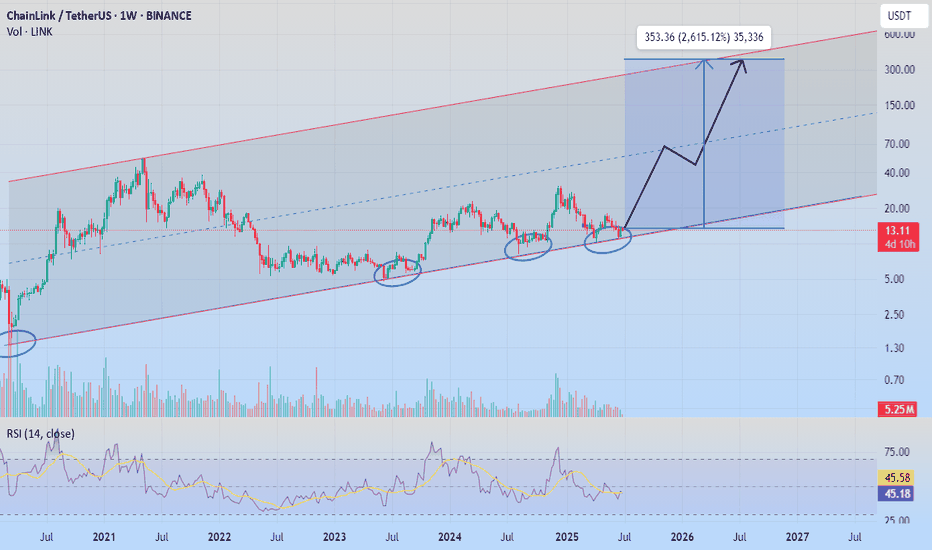Click the 2026 time axis label
Screen dimensions: 932x550
coord(682,537)
